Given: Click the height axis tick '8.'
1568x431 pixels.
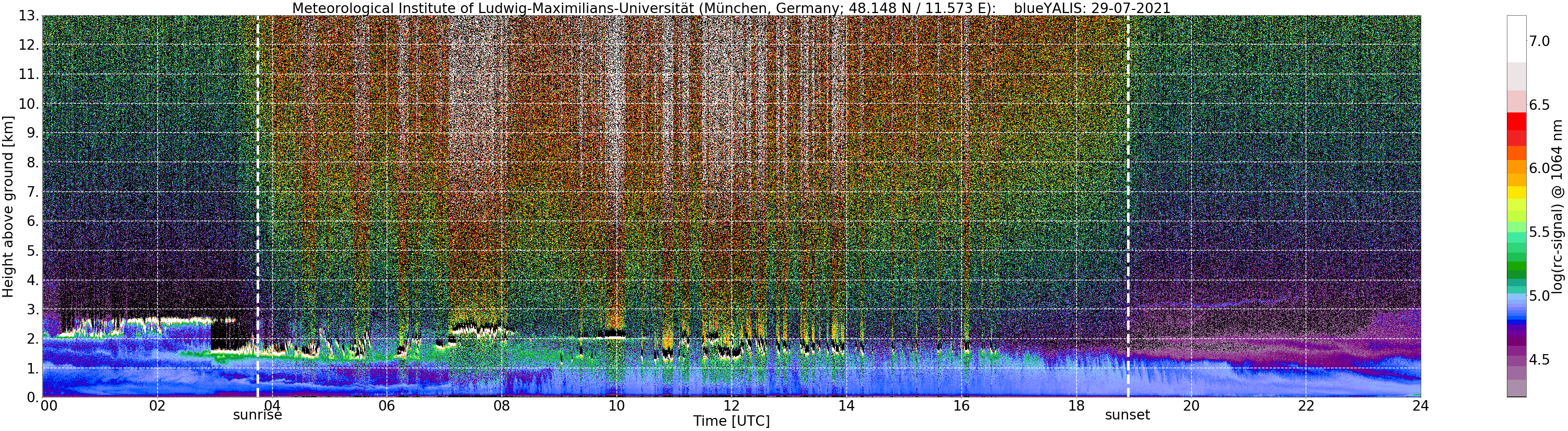Looking at the screenshot, I should click(32, 162).
